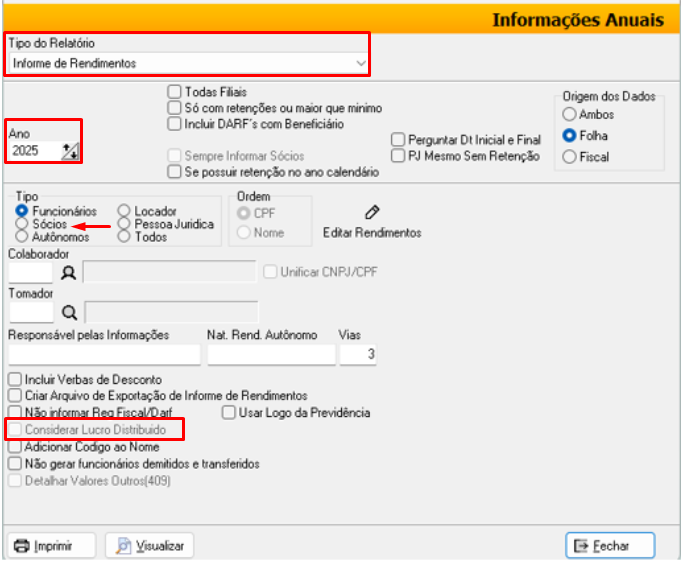Enable Usar Logo da Previdência
The image size is (685, 566).
pos(228,412)
